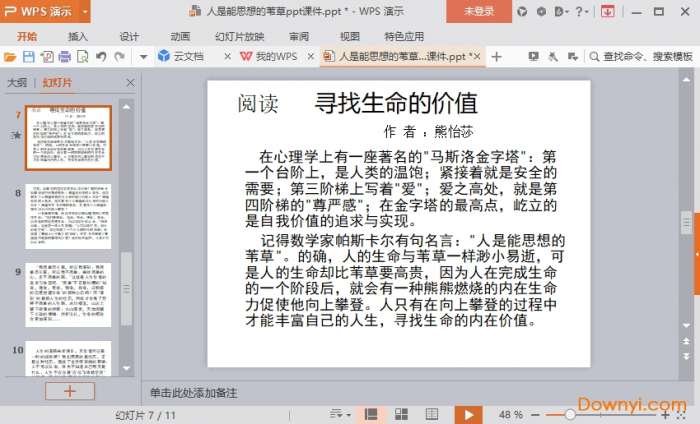
Task: Close the 我的WPS tab
Action: [311, 56]
